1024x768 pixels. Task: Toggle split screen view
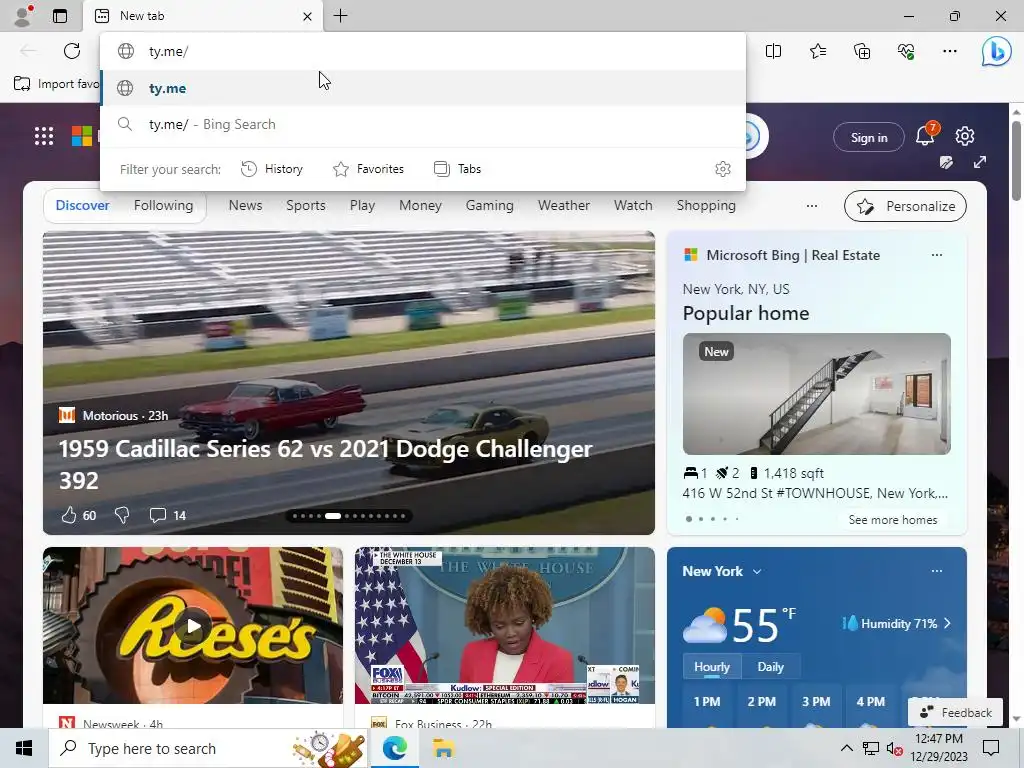tap(773, 51)
